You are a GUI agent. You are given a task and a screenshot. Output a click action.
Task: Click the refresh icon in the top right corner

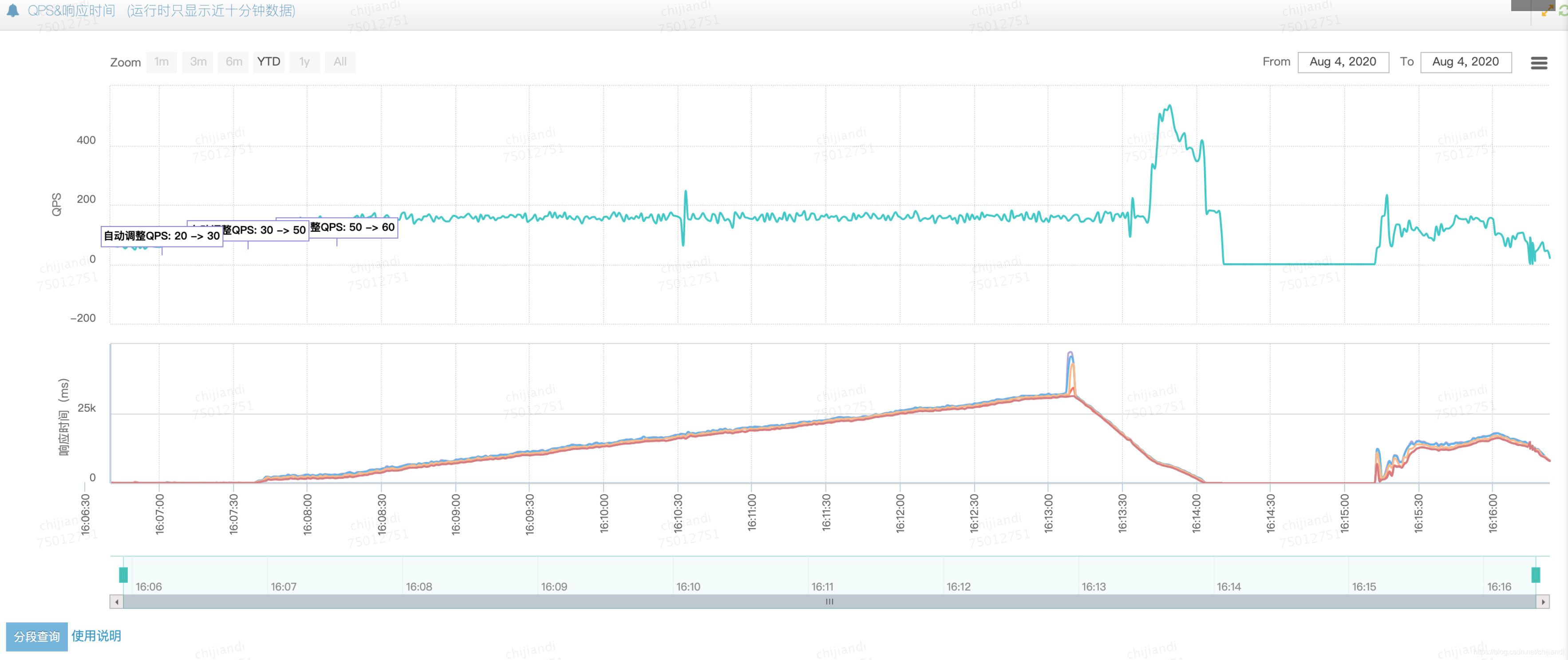point(1563,11)
